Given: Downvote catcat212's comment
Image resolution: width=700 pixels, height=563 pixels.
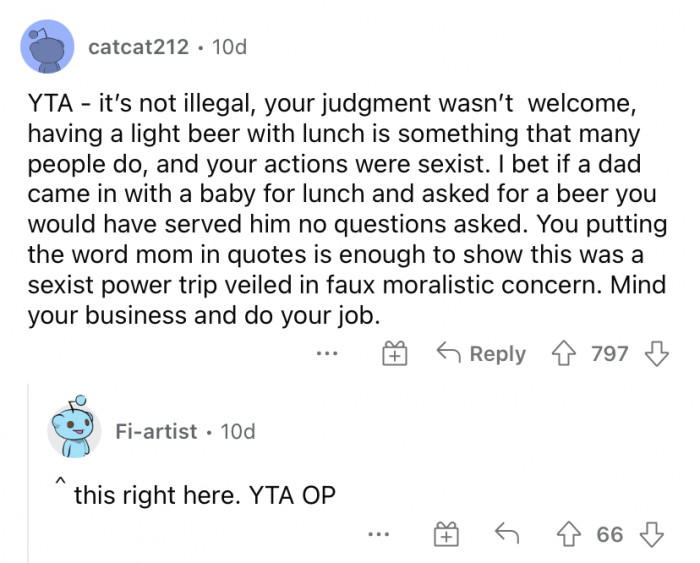Looking at the screenshot, I should pyautogui.click(x=657, y=353).
